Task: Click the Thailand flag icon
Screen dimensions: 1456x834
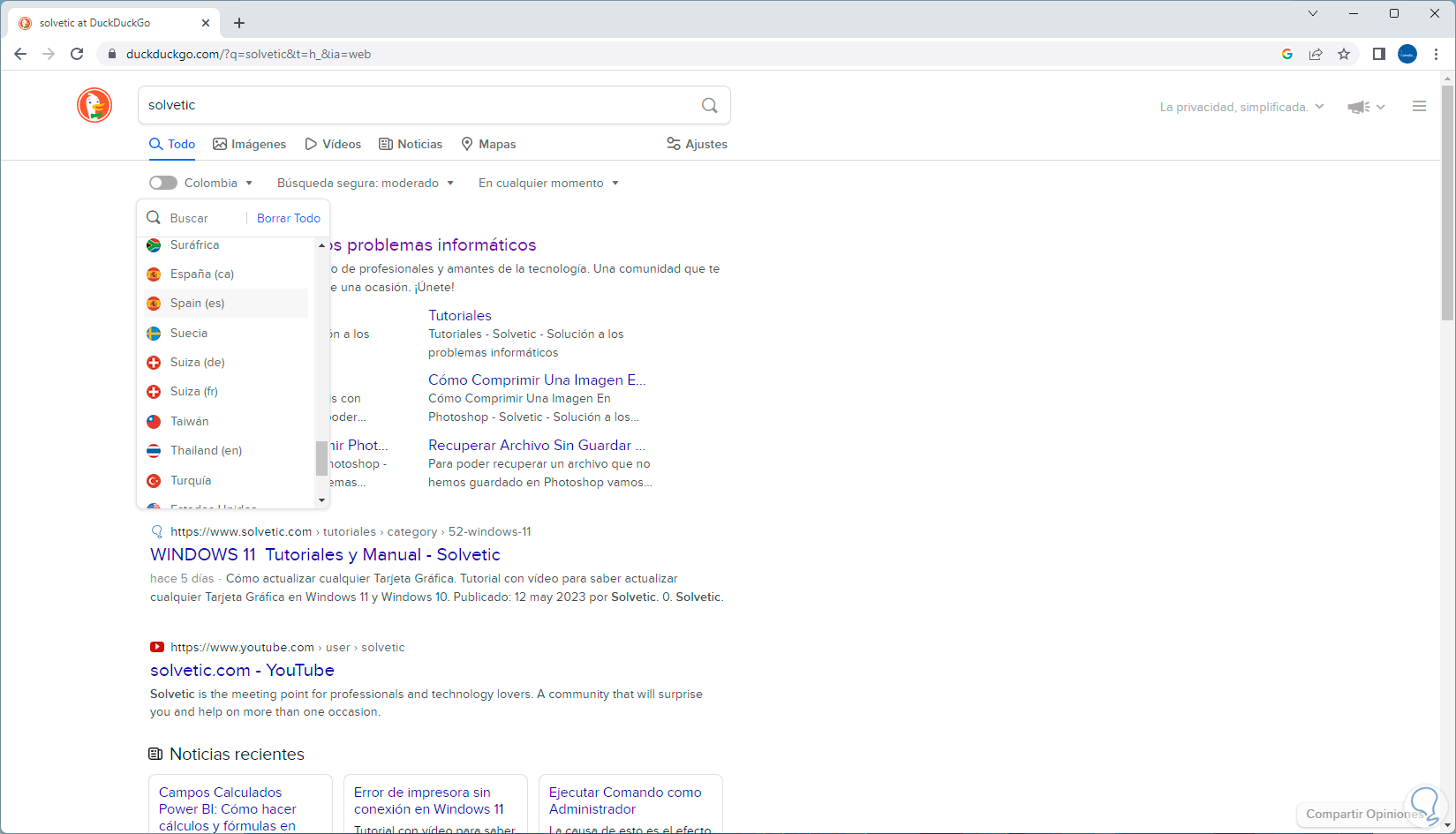Action: 154,451
